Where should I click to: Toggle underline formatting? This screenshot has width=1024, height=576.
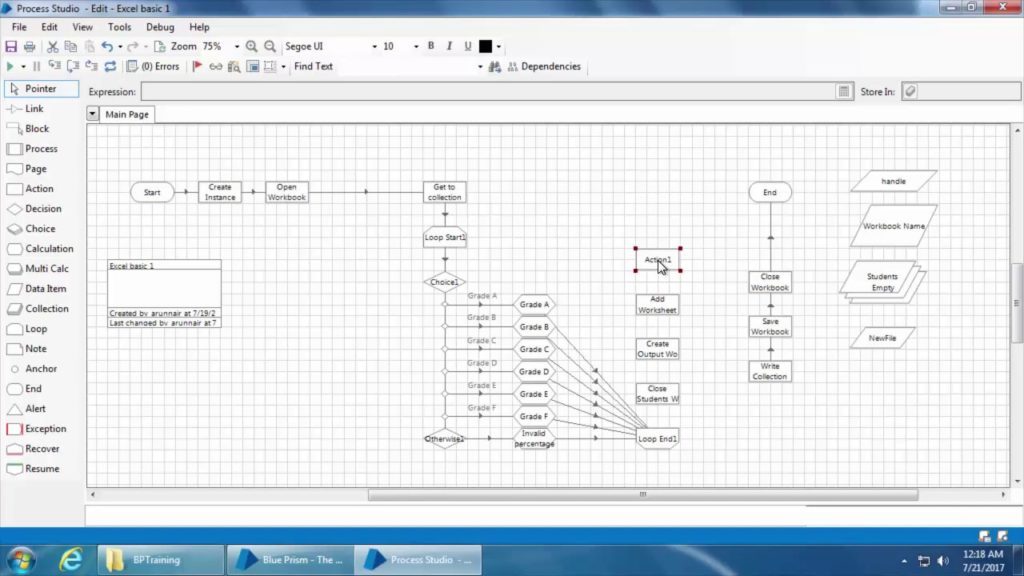click(x=468, y=46)
